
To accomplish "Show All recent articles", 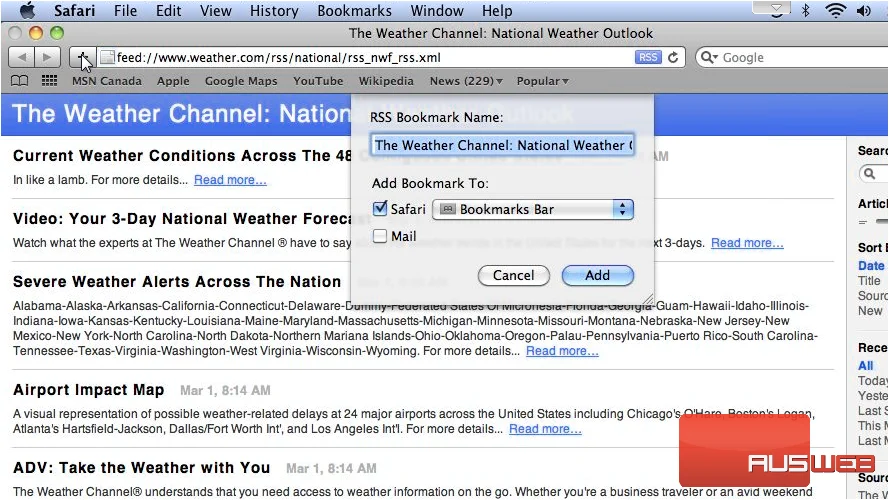I will pyautogui.click(x=865, y=366).
